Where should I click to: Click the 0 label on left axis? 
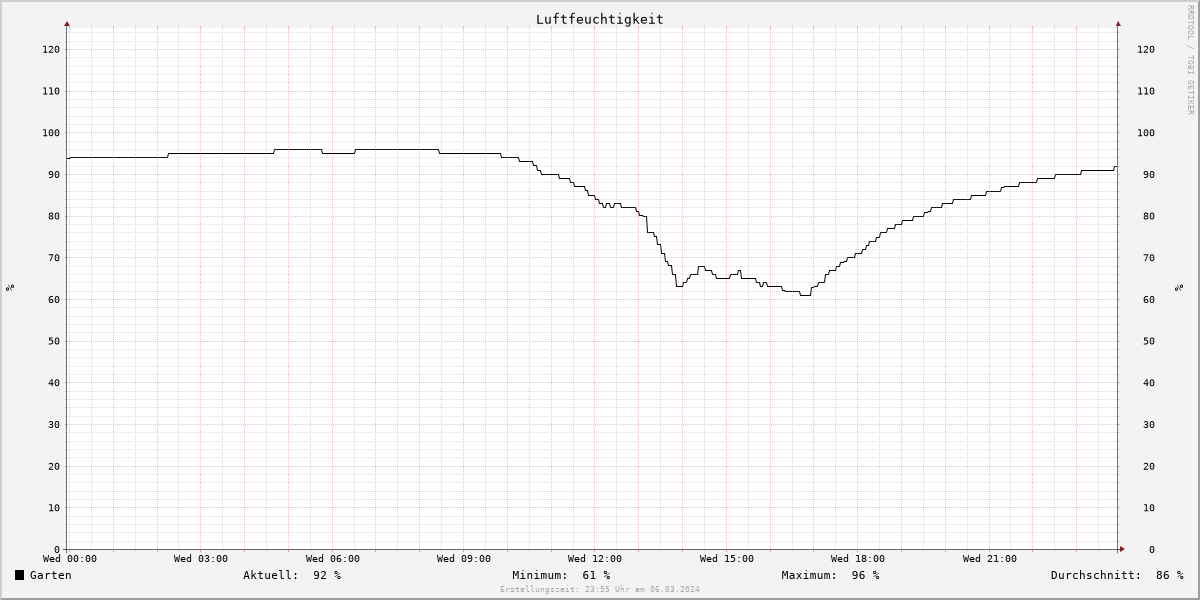point(57,549)
